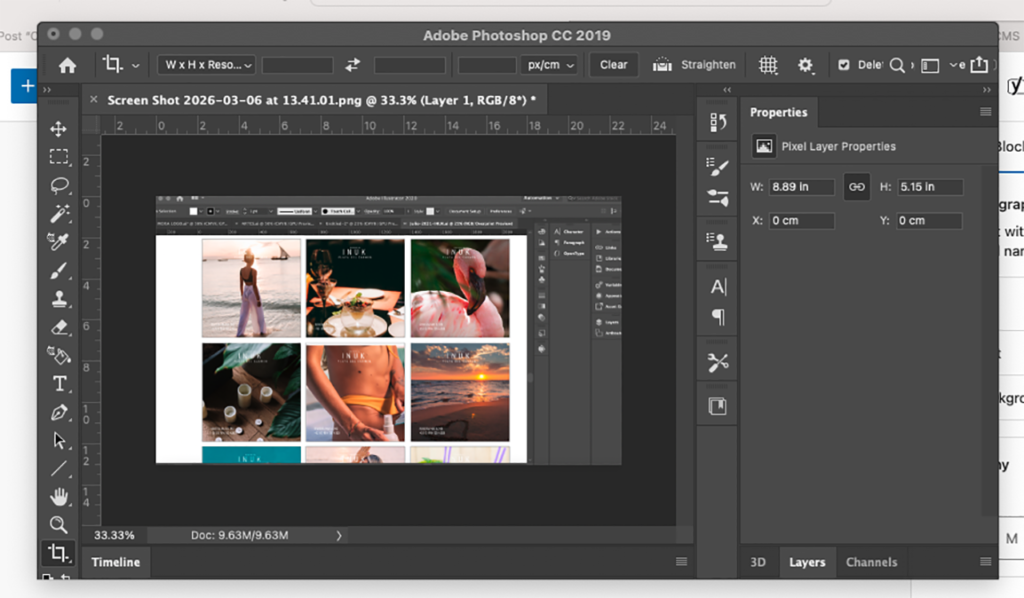
Task: Select the Hand tool
Action: (x=59, y=497)
